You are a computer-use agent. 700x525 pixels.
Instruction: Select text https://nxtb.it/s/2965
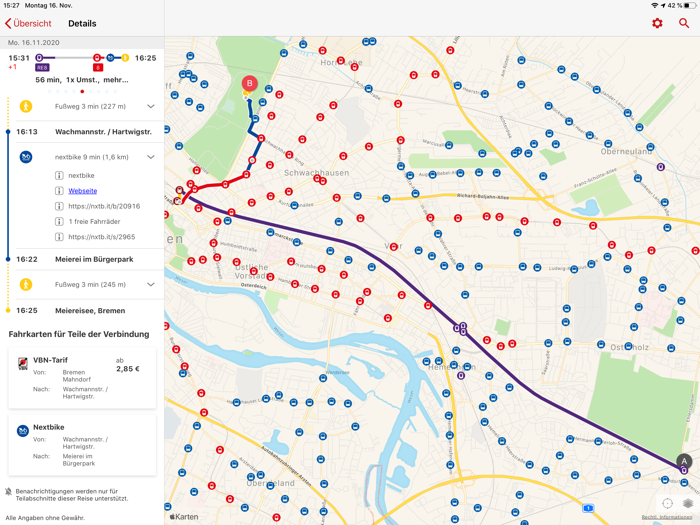pyautogui.click(x=102, y=237)
